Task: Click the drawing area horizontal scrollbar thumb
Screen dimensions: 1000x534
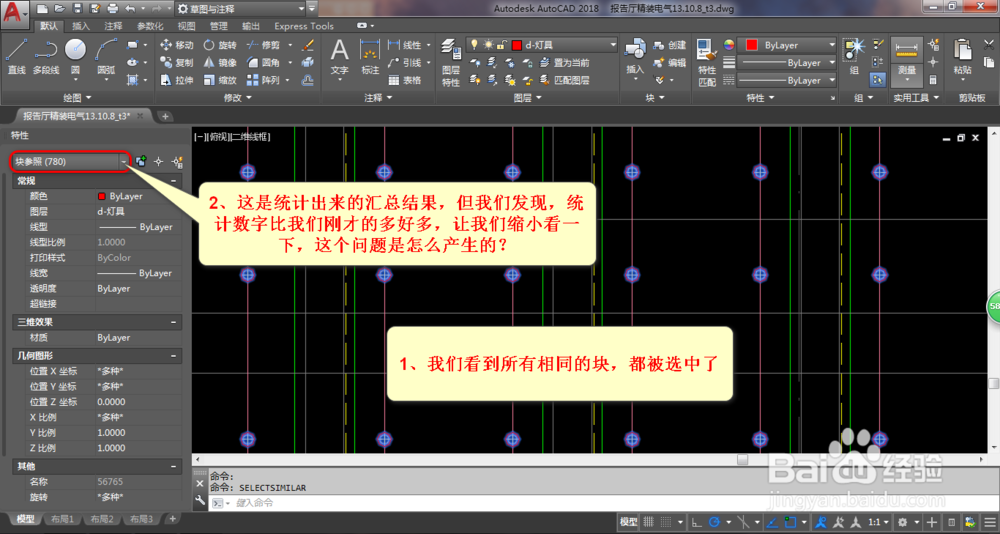Action: click(x=742, y=459)
